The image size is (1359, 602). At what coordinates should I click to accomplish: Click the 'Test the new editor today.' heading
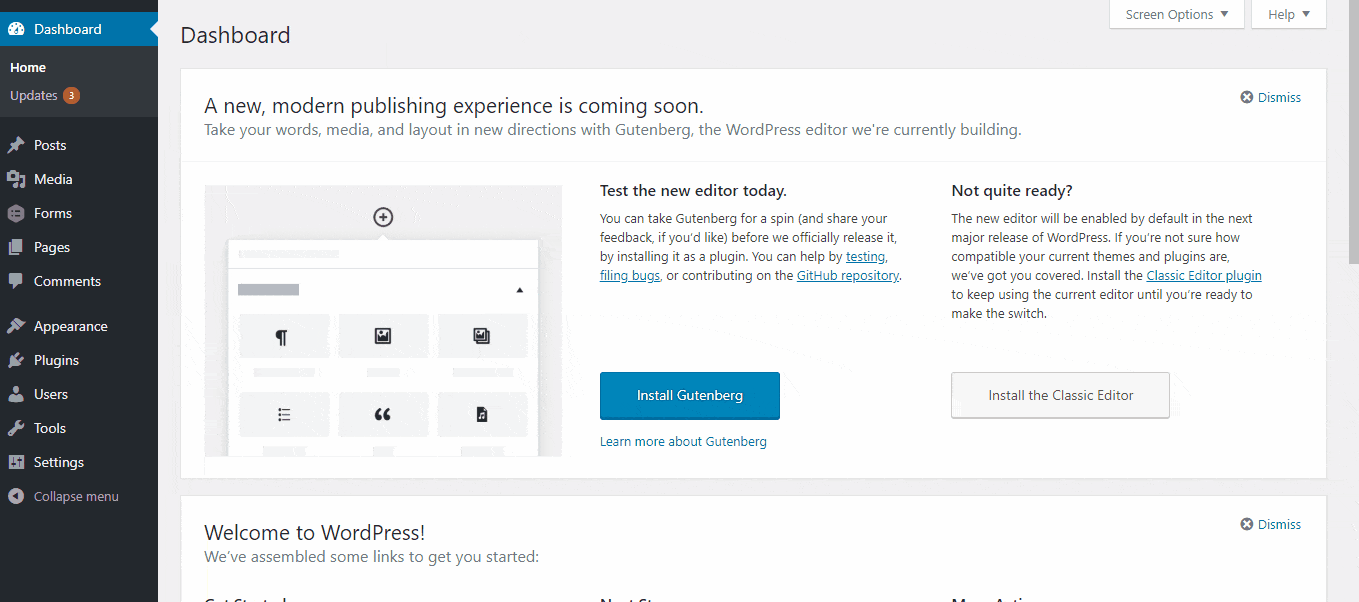pyautogui.click(x=693, y=190)
